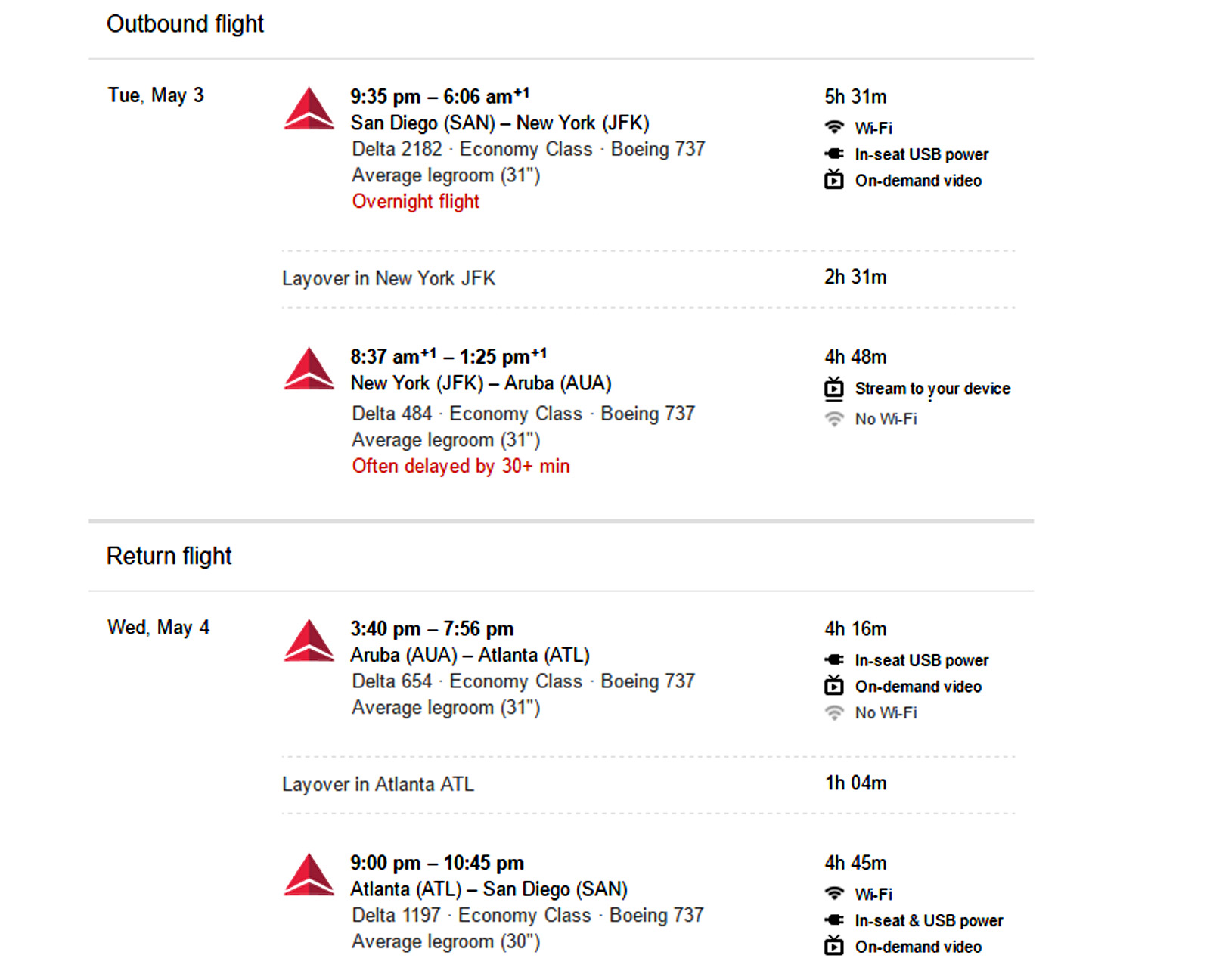Click the Return flight heading

(169, 557)
